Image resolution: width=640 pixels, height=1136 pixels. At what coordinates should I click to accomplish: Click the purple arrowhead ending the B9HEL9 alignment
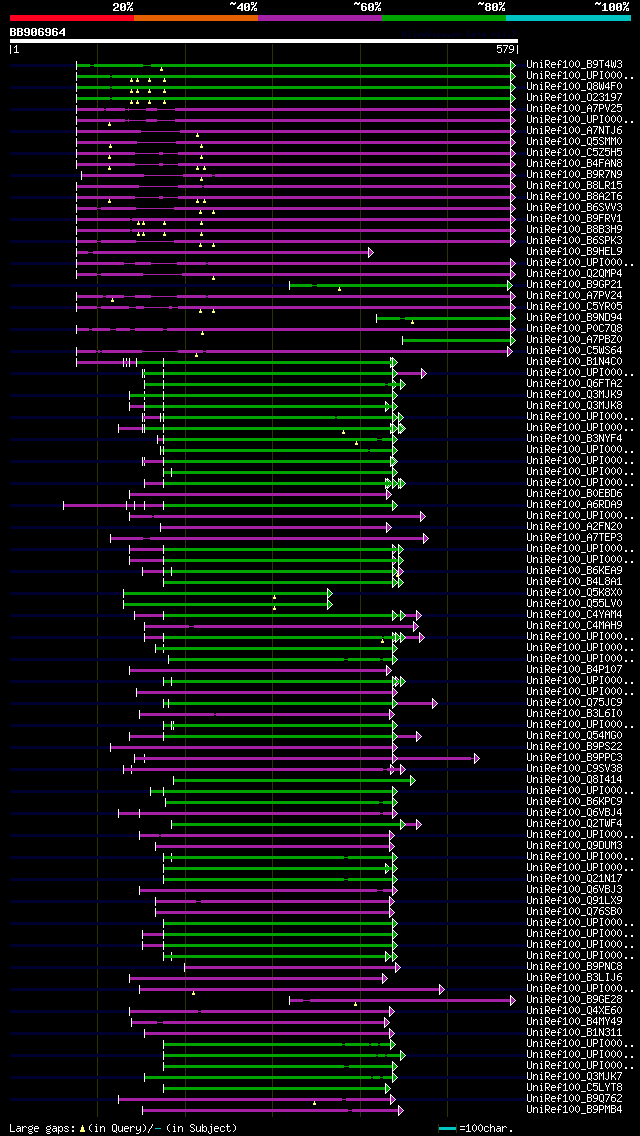coord(370,252)
